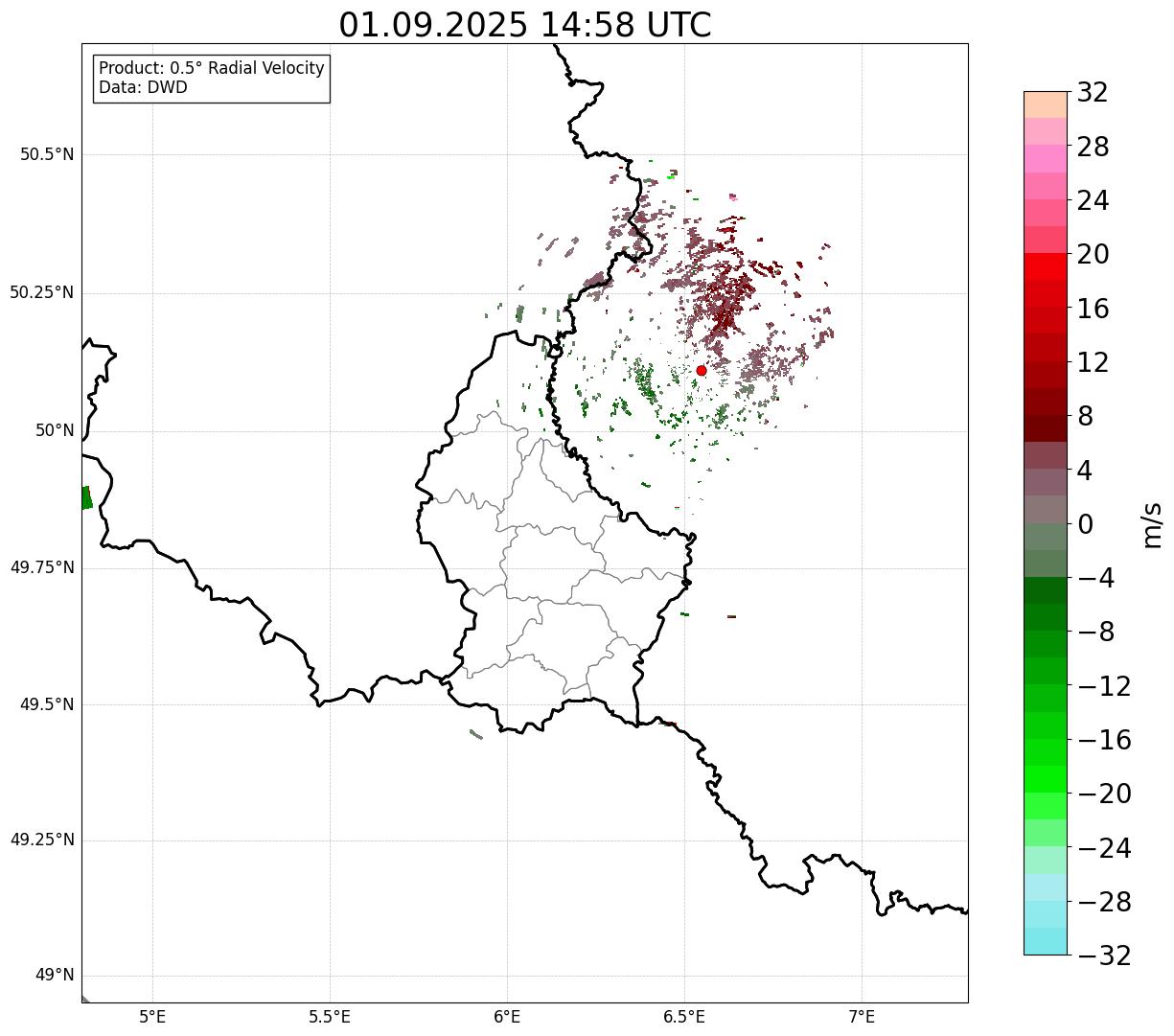Click the colorbar tick label 0
1174x1036 pixels.
[1085, 524]
